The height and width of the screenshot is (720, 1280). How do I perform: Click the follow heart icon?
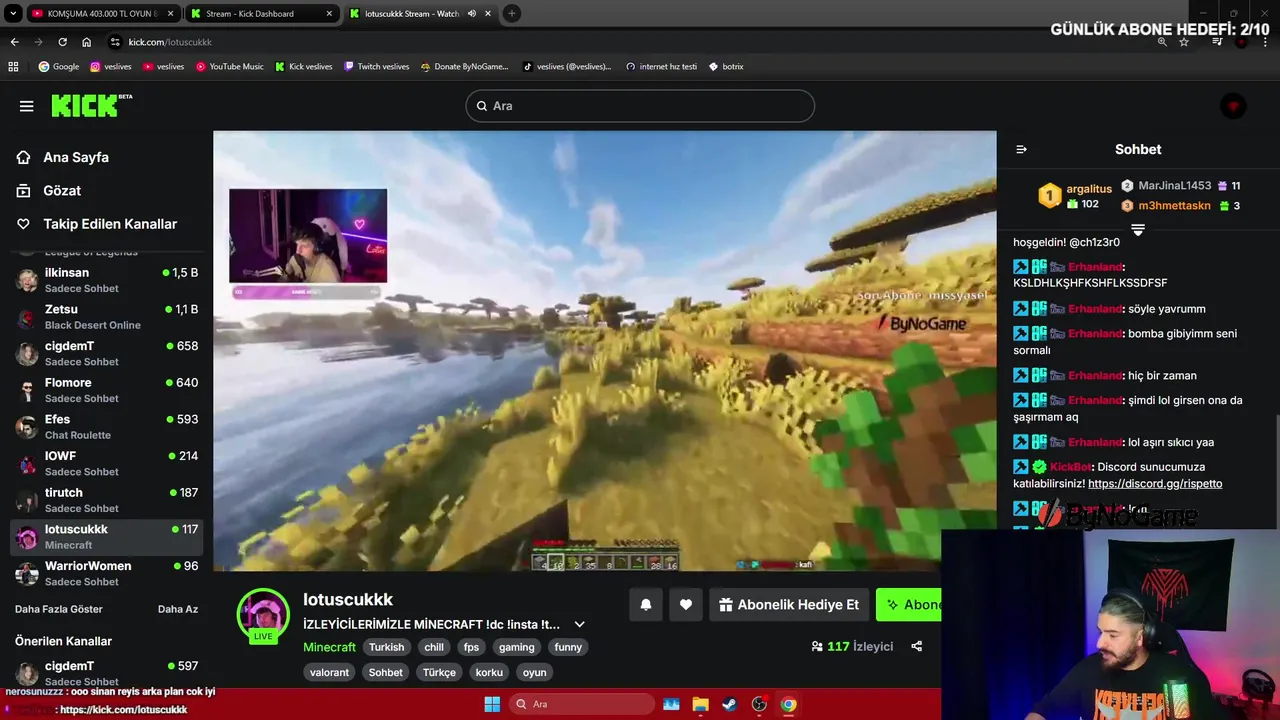pyautogui.click(x=686, y=605)
